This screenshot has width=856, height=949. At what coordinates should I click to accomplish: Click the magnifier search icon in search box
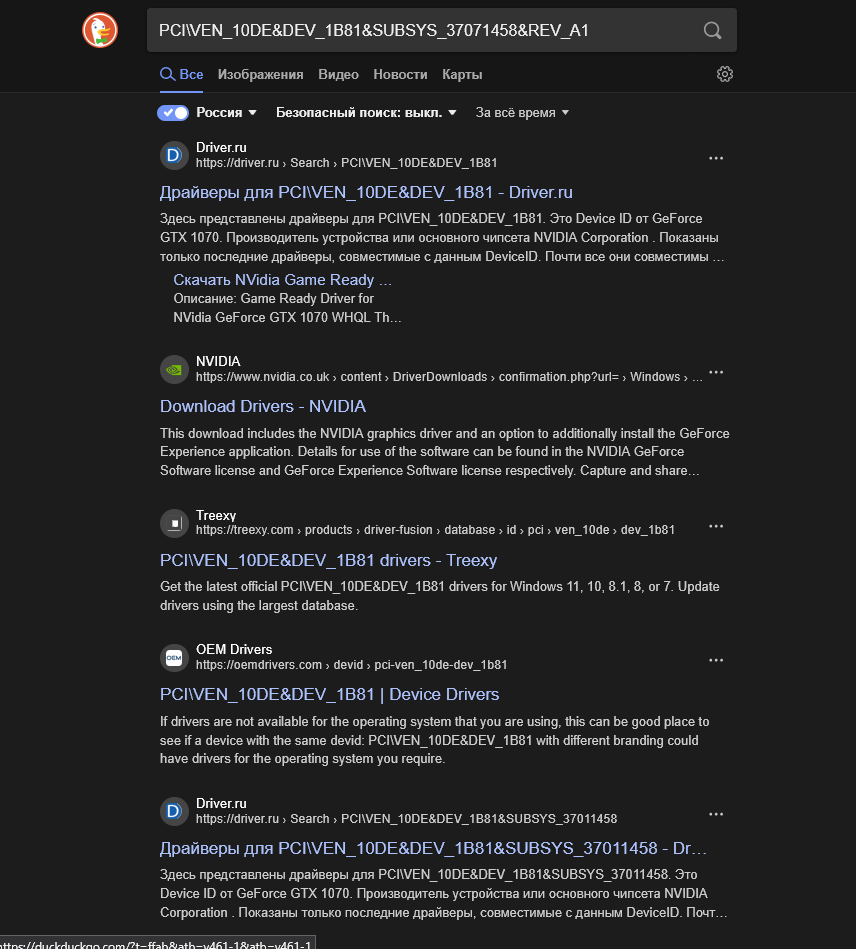713,30
